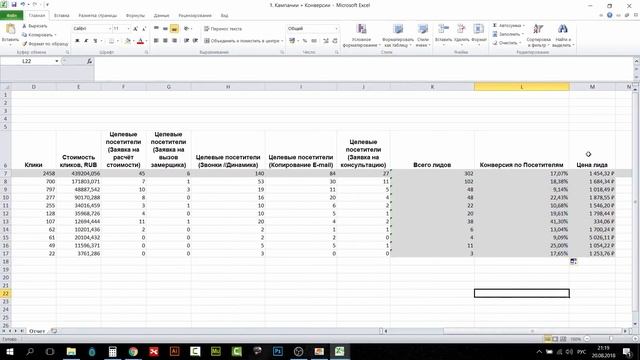
Task: Toggle Italic formatting
Action: point(86,41)
